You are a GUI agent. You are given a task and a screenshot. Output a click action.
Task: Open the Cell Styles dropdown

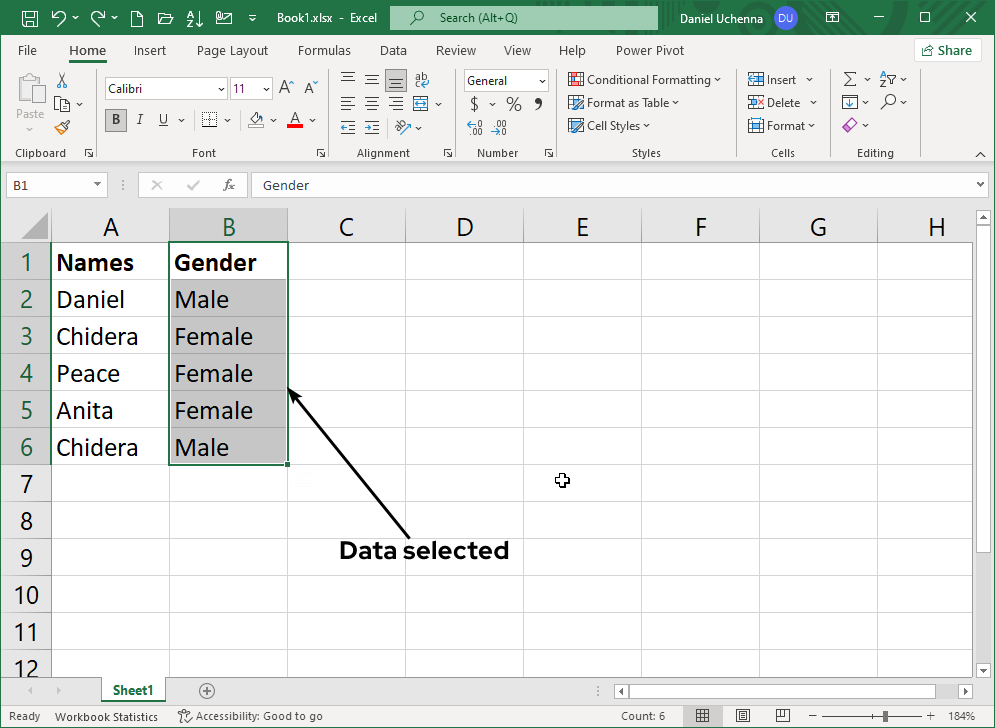pos(609,125)
